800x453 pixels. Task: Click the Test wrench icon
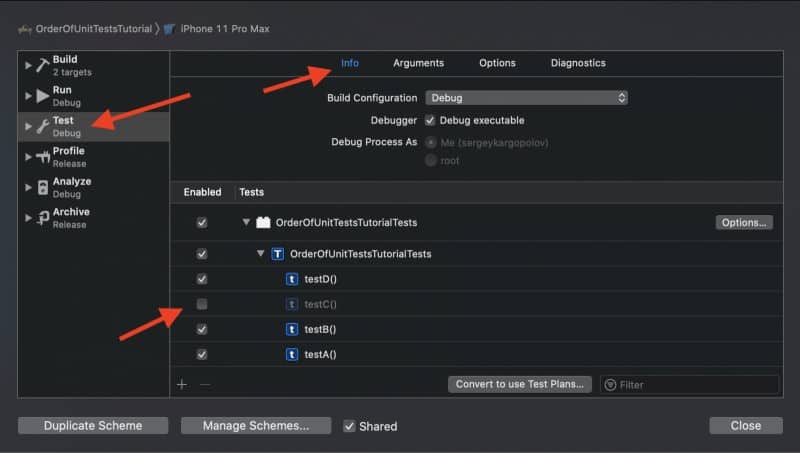tap(43, 126)
